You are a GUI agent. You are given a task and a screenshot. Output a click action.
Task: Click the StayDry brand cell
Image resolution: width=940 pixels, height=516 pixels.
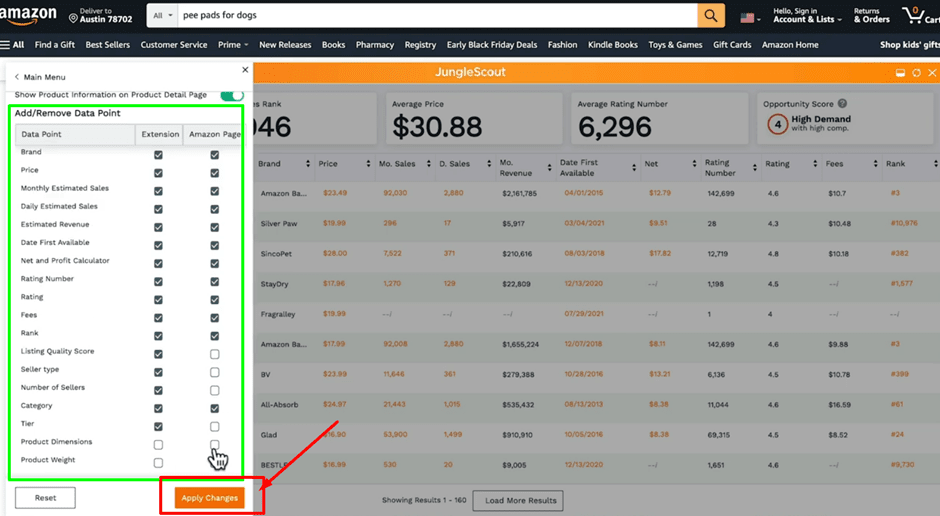click(x=274, y=284)
